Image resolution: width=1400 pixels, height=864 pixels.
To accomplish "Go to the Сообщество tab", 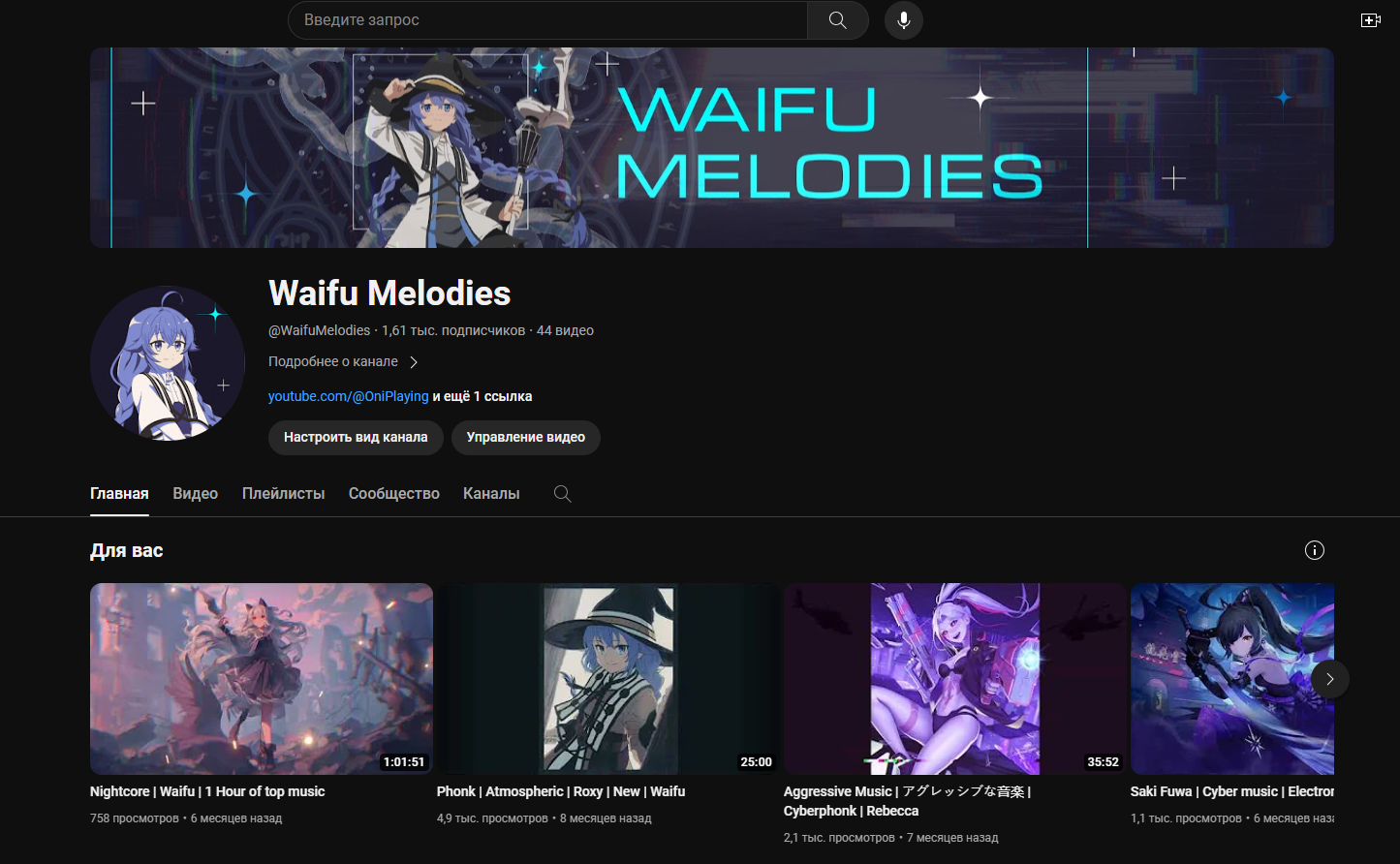I will pyautogui.click(x=394, y=494).
